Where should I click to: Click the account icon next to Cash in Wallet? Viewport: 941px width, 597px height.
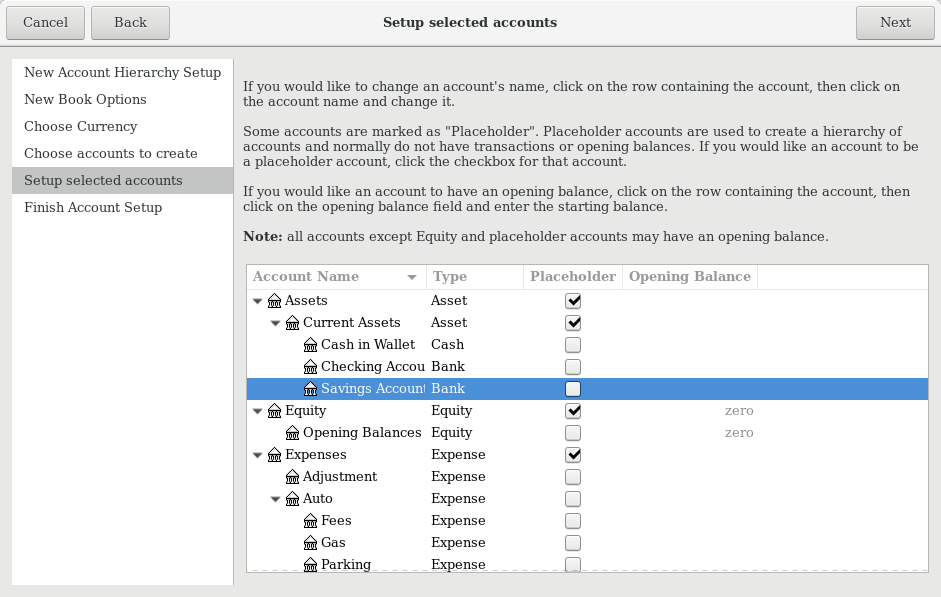[310, 345]
